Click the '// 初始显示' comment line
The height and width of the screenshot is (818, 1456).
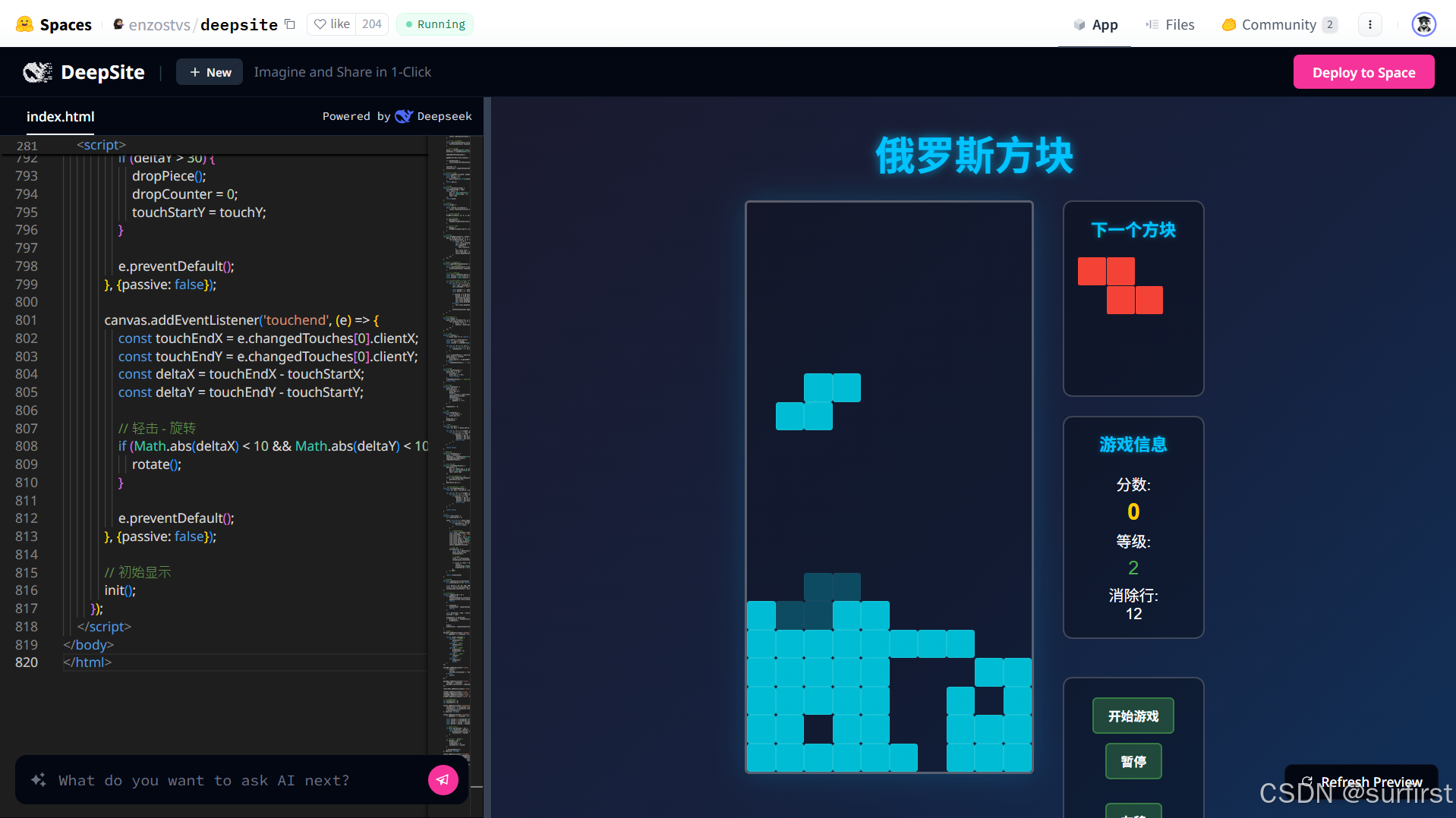click(137, 572)
